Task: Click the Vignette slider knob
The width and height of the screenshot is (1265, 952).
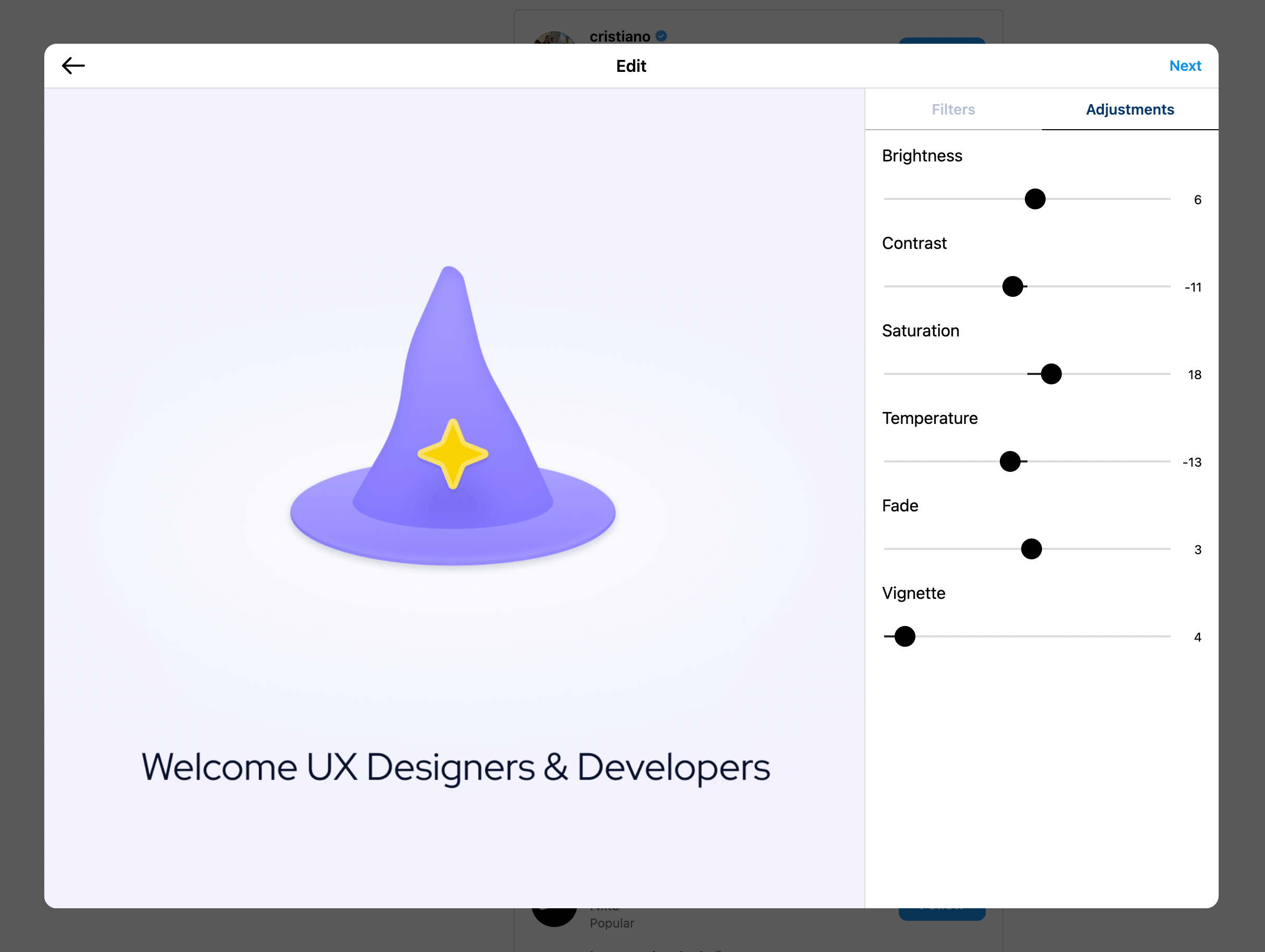Action: tap(904, 636)
